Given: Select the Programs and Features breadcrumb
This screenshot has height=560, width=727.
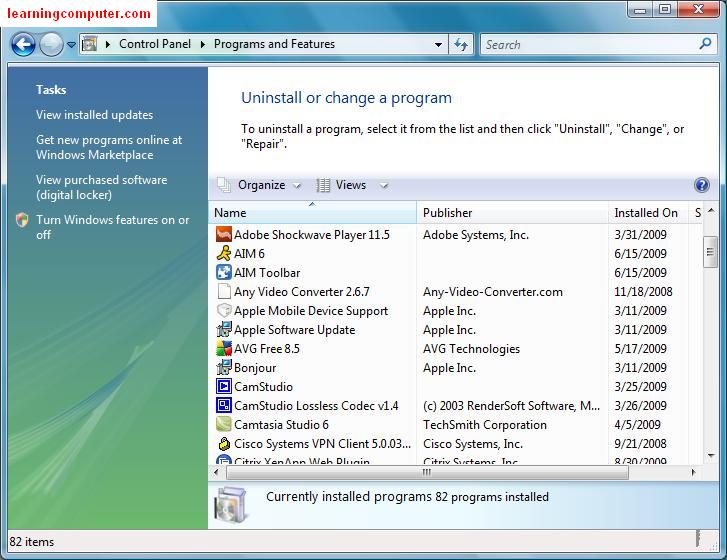Looking at the screenshot, I should pos(274,44).
